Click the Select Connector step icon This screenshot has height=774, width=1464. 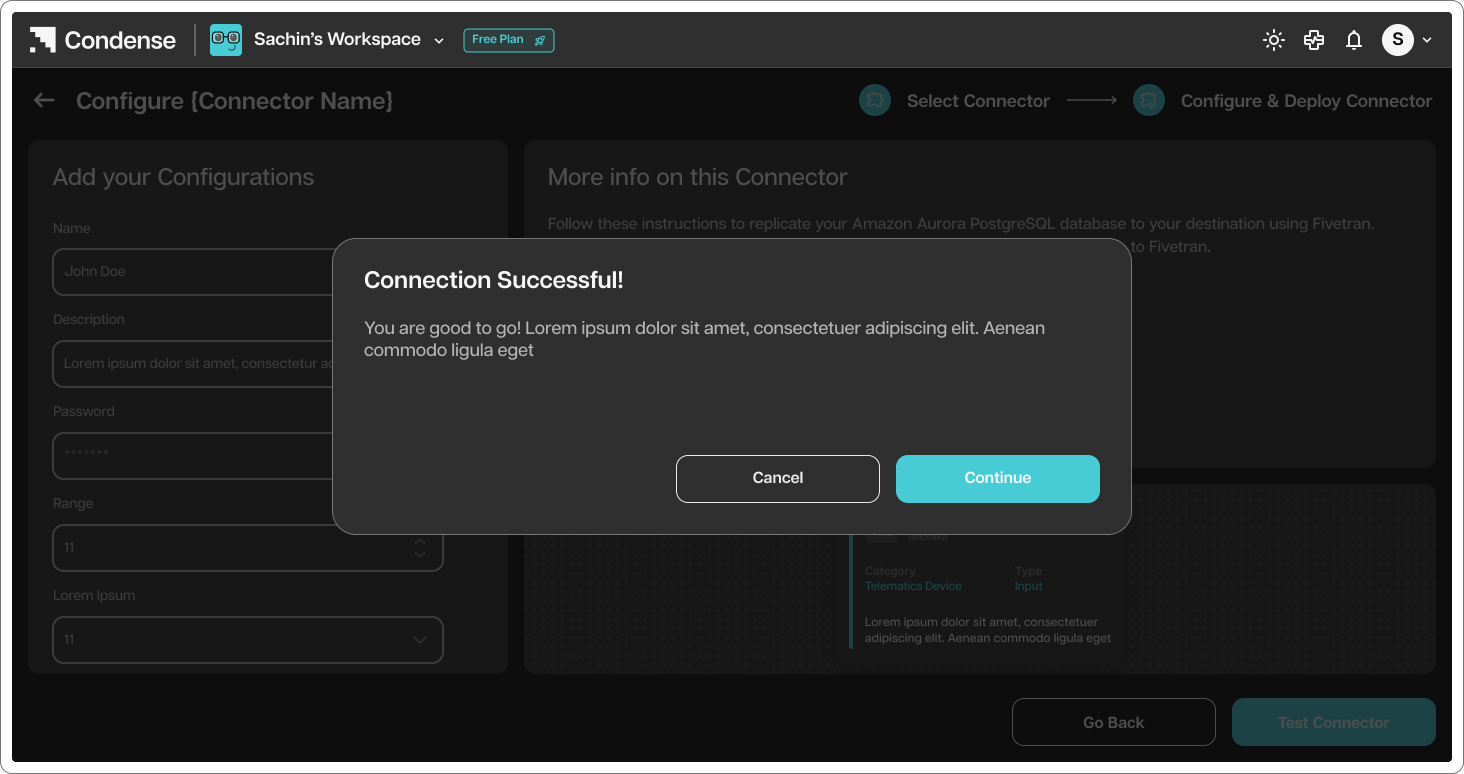click(875, 100)
